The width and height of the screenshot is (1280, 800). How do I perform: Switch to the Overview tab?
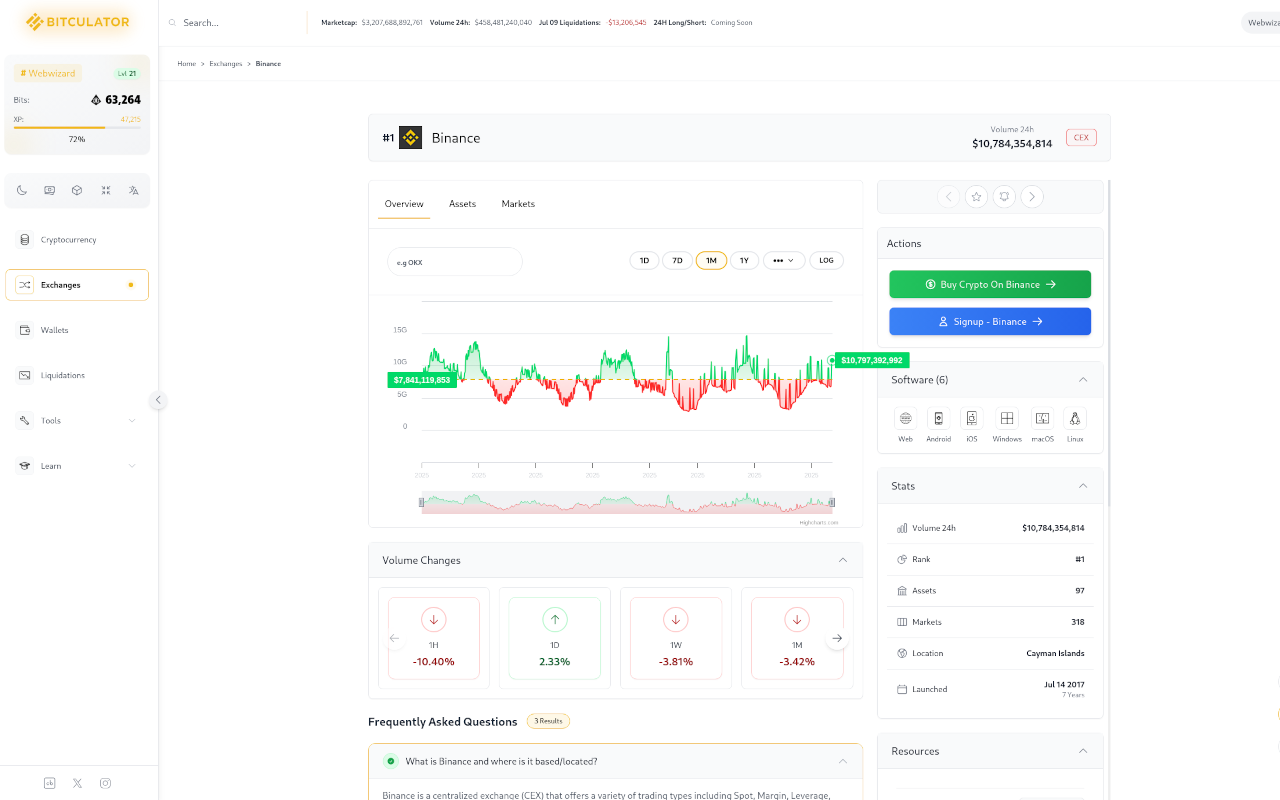(404, 204)
